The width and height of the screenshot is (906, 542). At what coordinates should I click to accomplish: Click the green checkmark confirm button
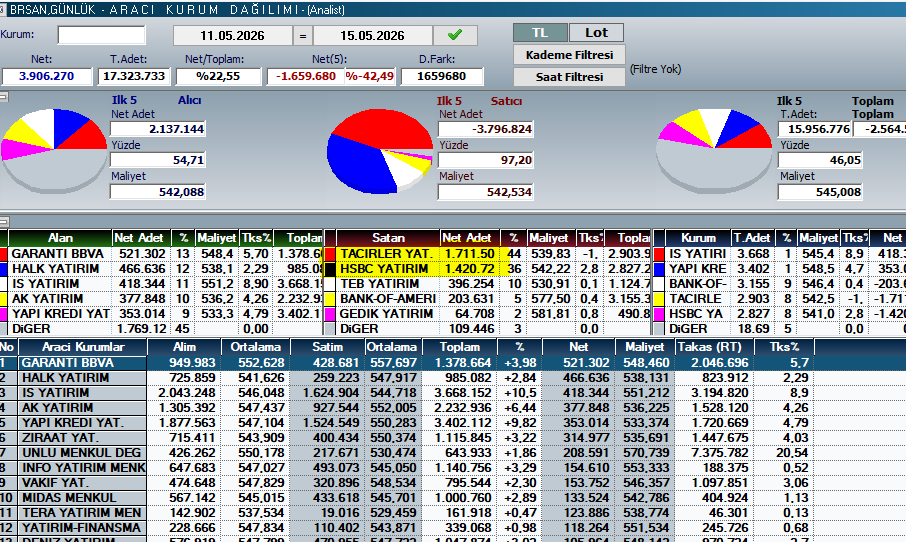click(x=455, y=35)
